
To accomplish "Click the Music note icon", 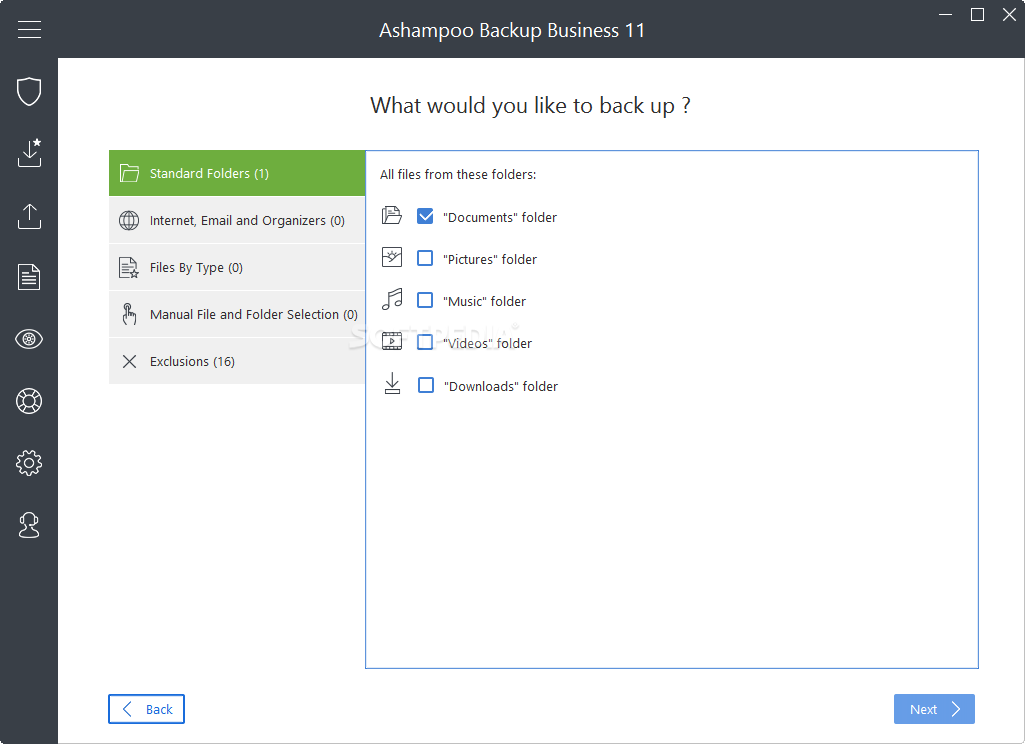I will point(392,299).
